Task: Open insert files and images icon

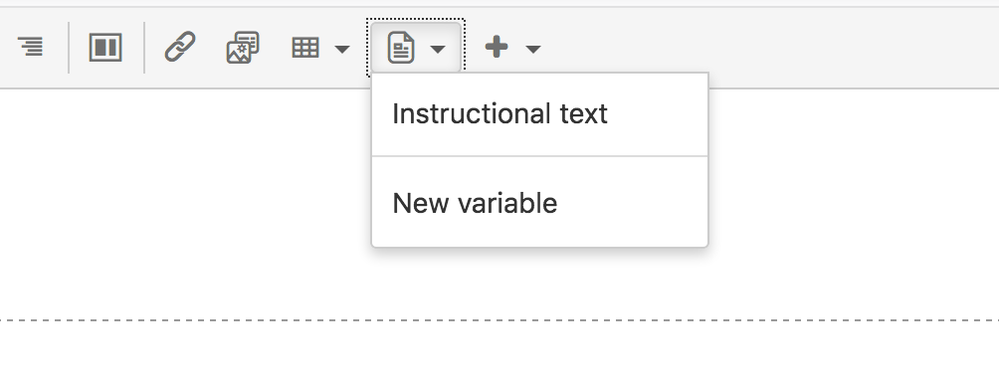Action: 243,48
